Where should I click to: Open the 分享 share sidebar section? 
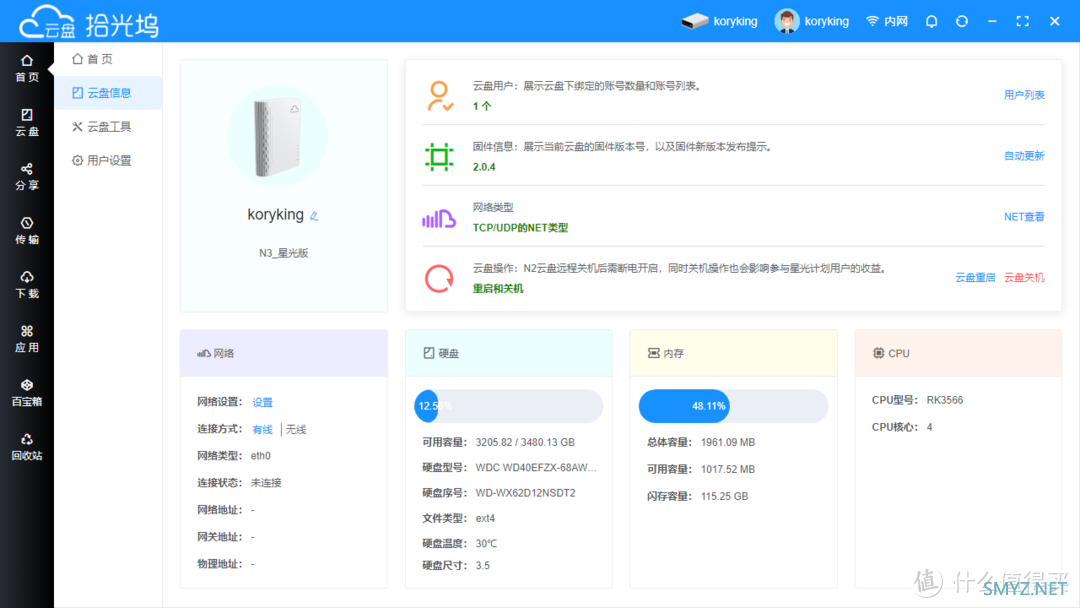point(27,176)
